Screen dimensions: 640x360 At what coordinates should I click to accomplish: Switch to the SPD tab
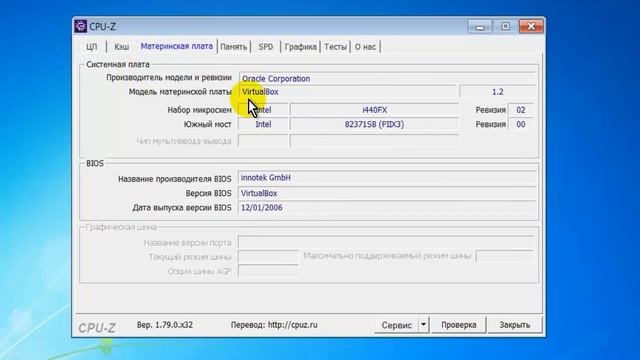266,47
